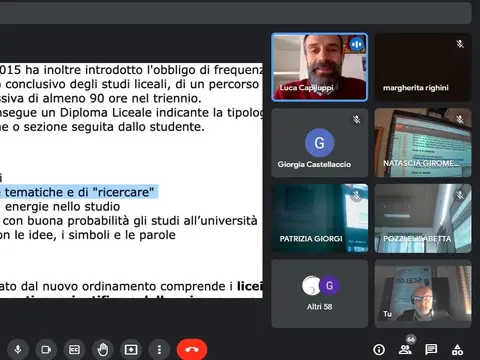
Task: Open meeting details info icon
Action: click(379, 349)
